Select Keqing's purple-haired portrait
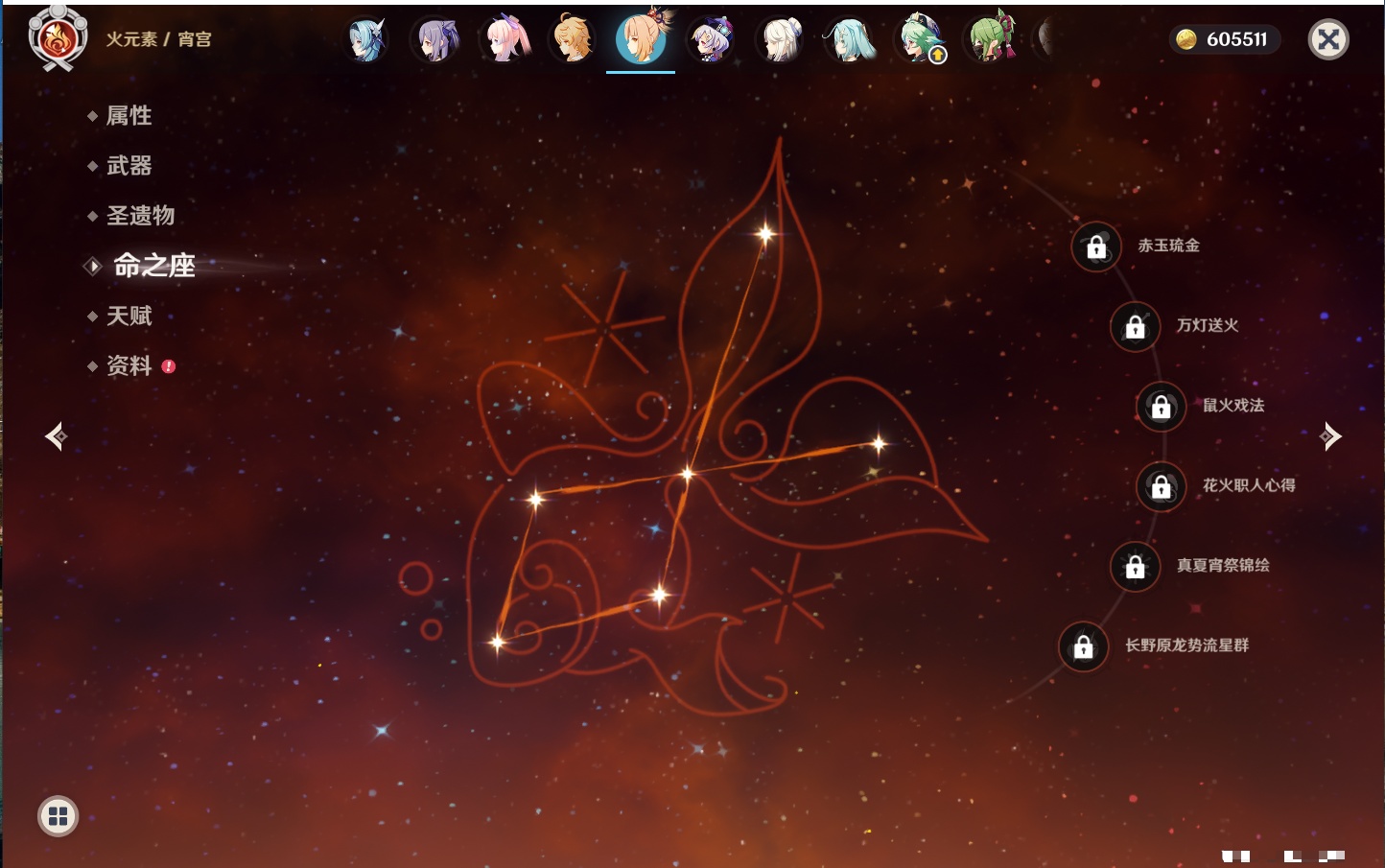The image size is (1385, 868). click(436, 39)
